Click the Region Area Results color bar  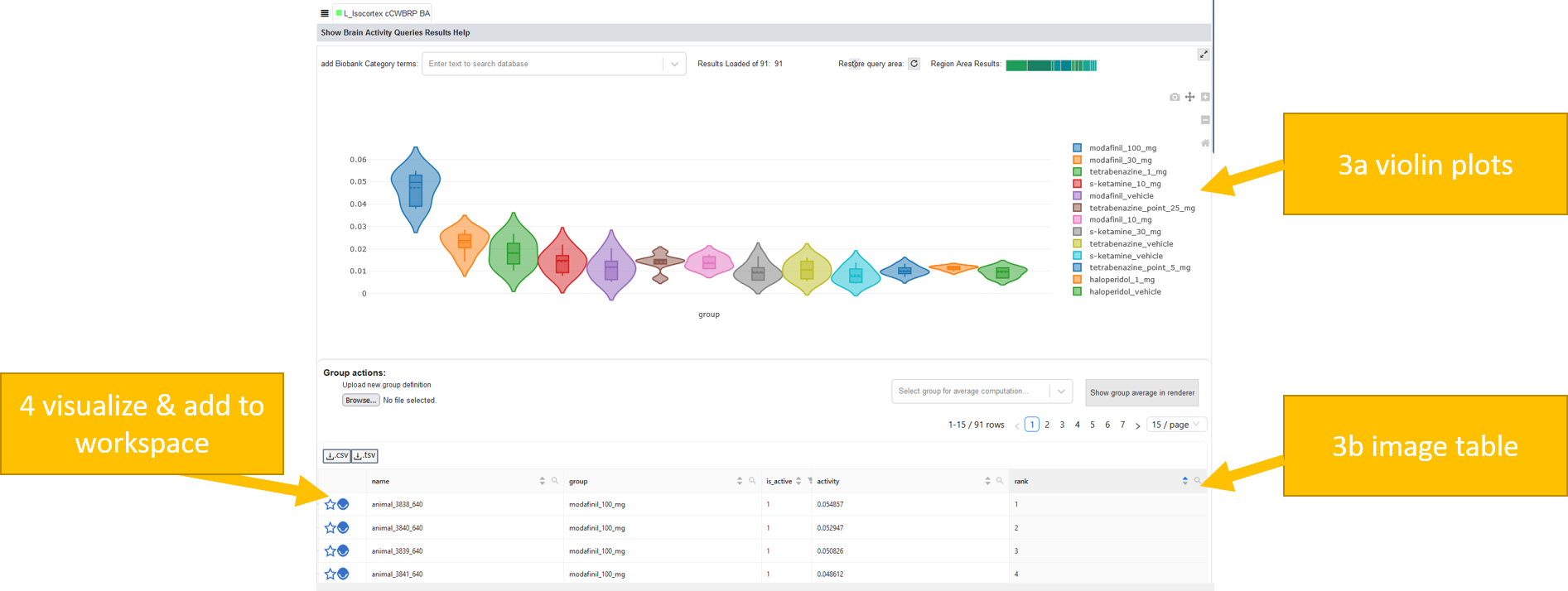[x=1050, y=65]
